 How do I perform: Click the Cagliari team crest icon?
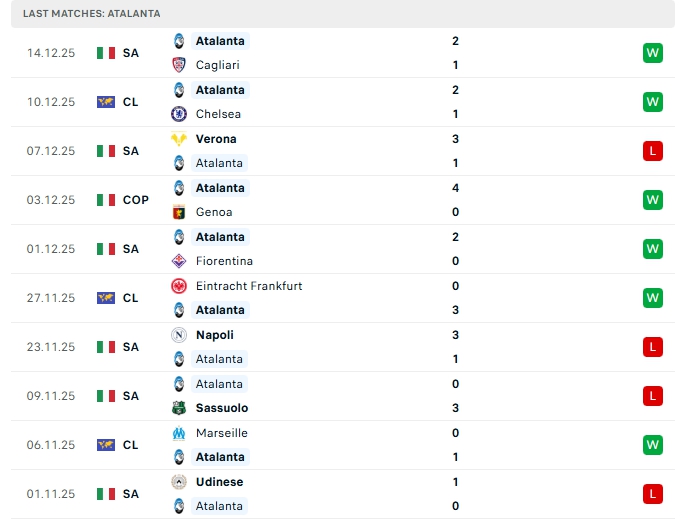pos(179,65)
